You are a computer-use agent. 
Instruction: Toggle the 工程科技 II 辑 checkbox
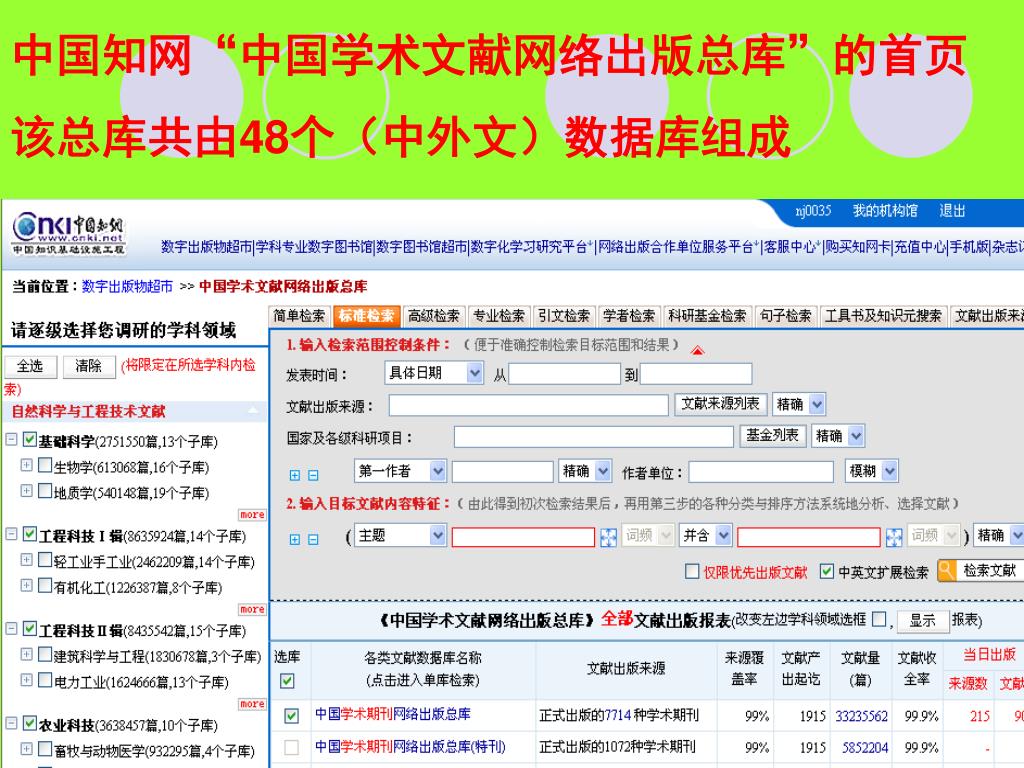[x=29, y=629]
